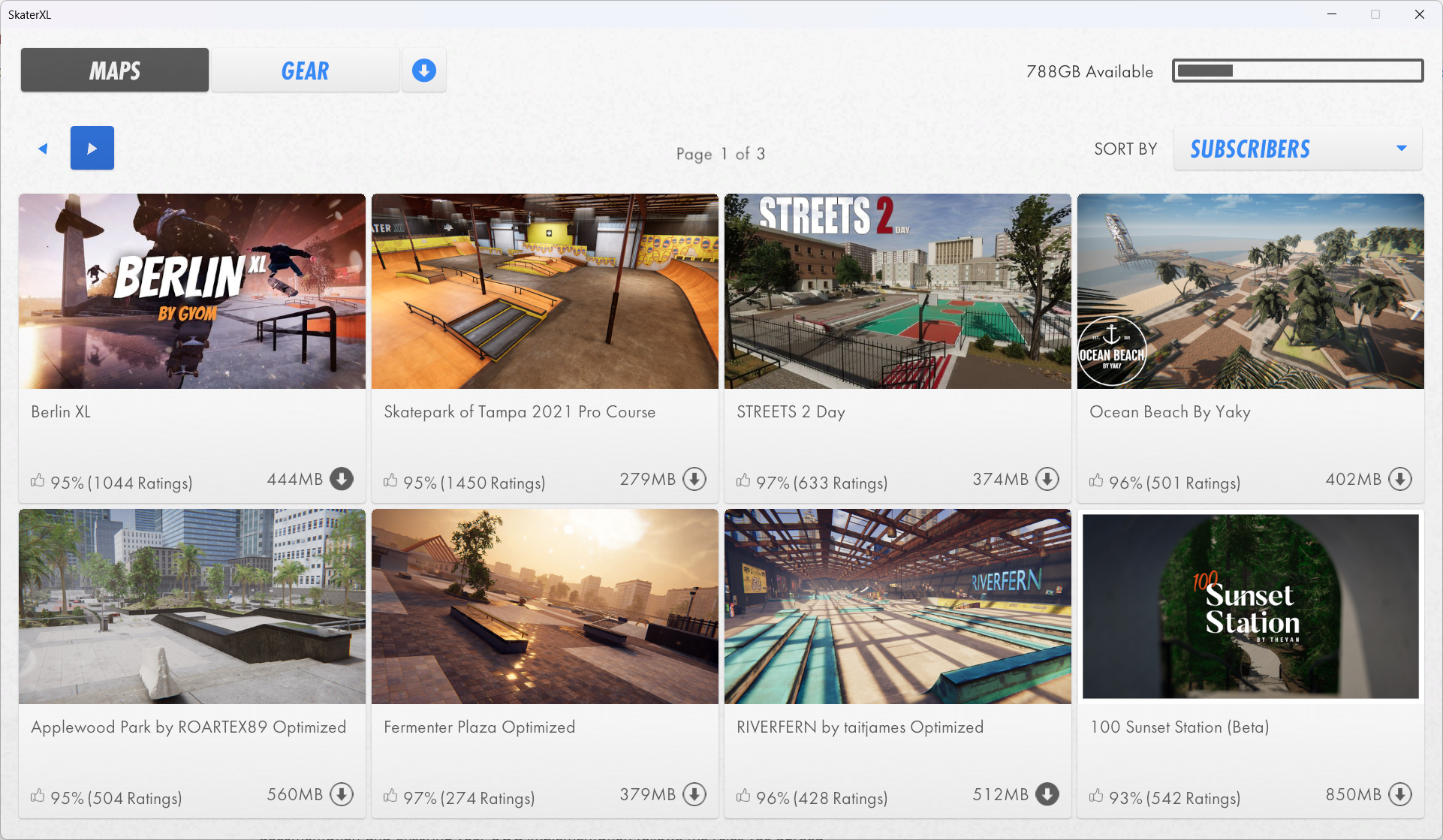Download Skatepark of Tampa 2021 Pro Course
Image resolution: width=1443 pixels, height=840 pixels.
(694, 479)
